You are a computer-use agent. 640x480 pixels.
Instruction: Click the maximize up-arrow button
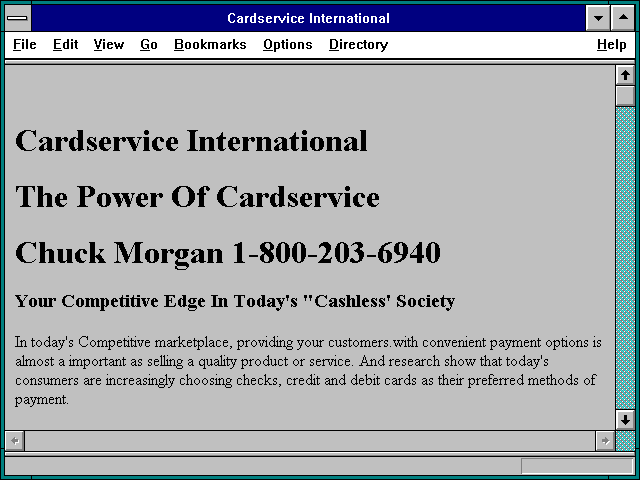click(x=623, y=18)
